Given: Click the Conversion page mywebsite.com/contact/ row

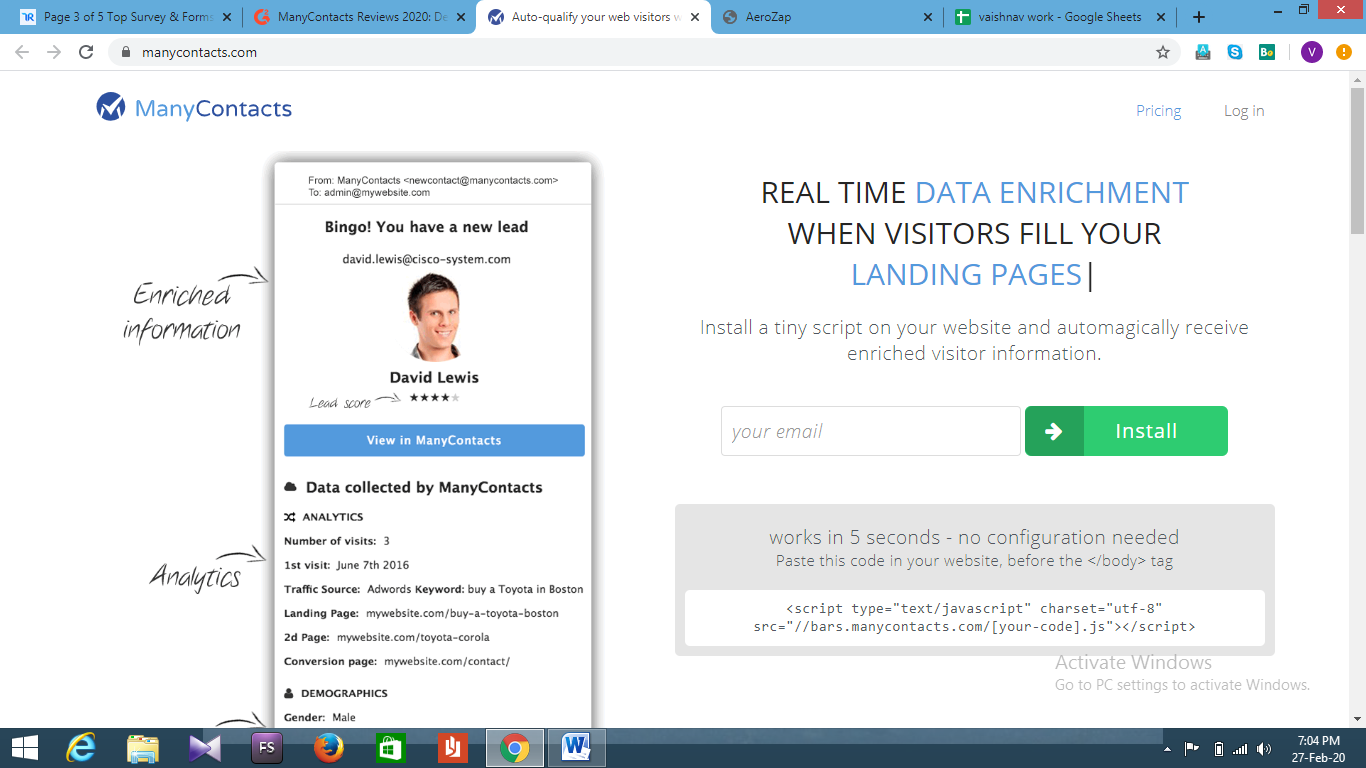Looking at the screenshot, I should 397,661.
